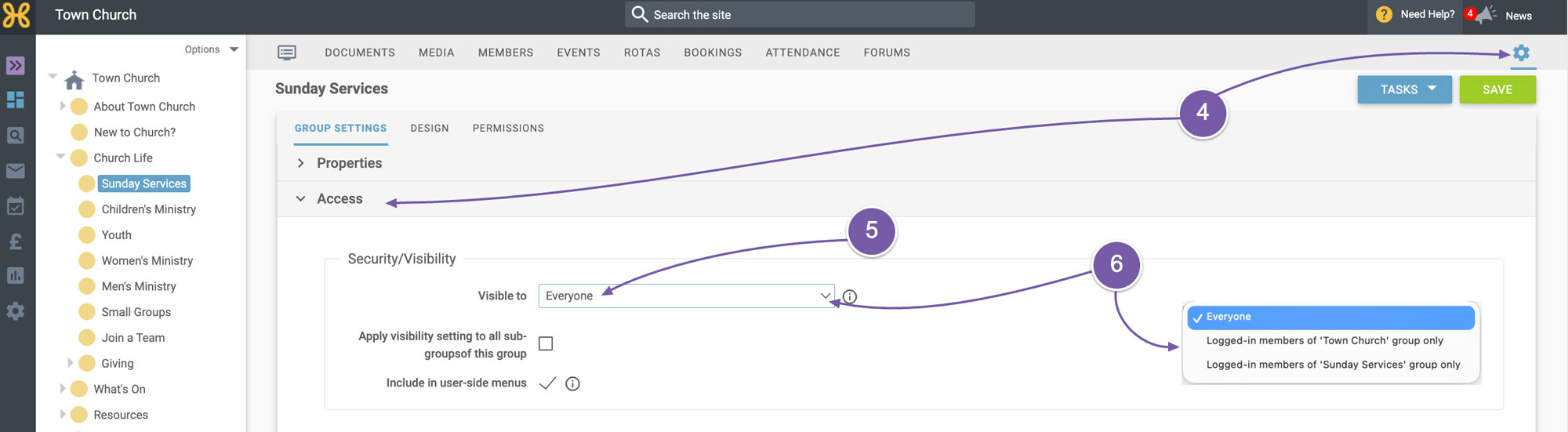Open the Tasks dropdown button
The image size is (1568, 432).
pyautogui.click(x=1404, y=89)
